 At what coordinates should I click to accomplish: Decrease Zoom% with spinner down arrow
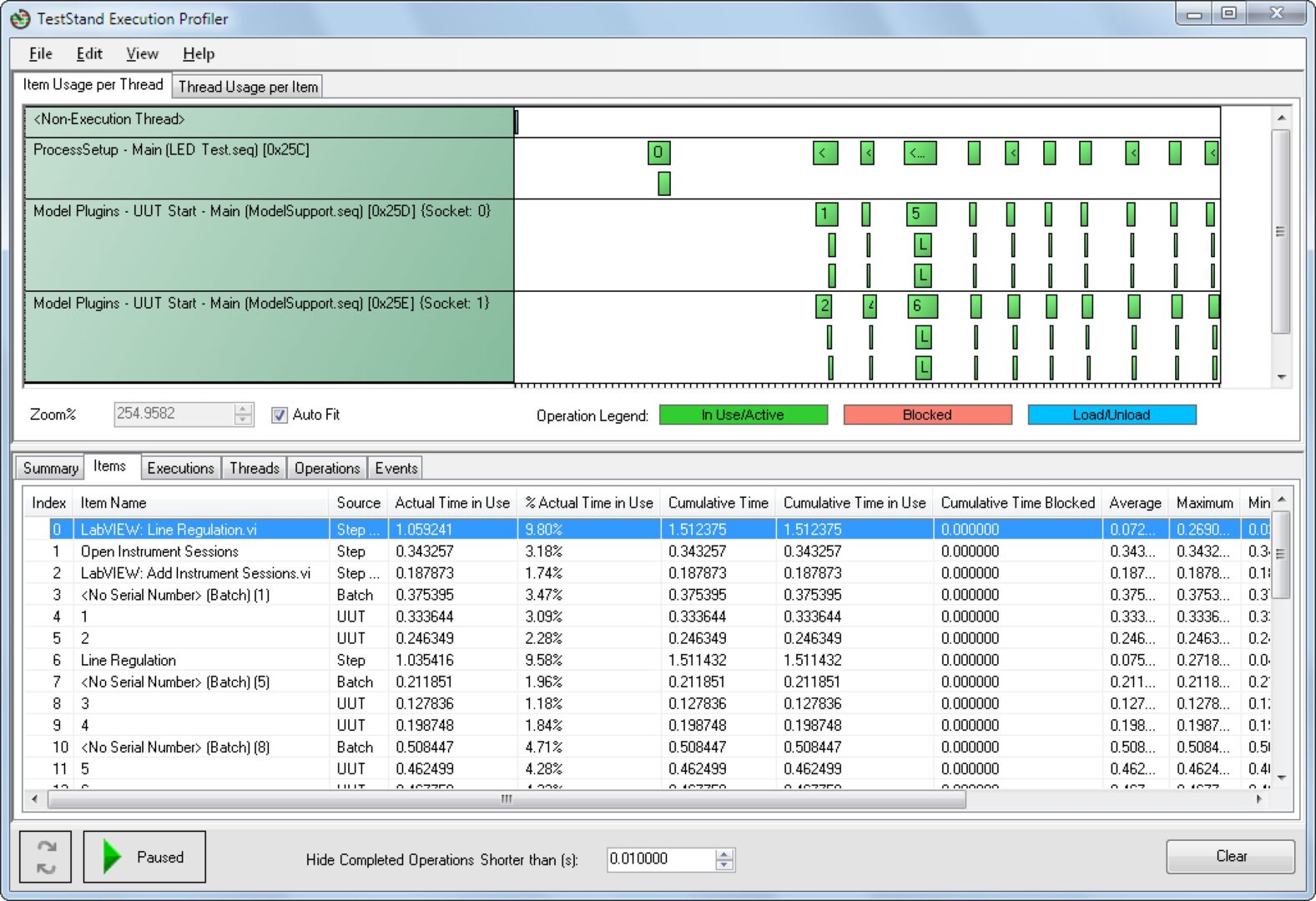click(243, 420)
